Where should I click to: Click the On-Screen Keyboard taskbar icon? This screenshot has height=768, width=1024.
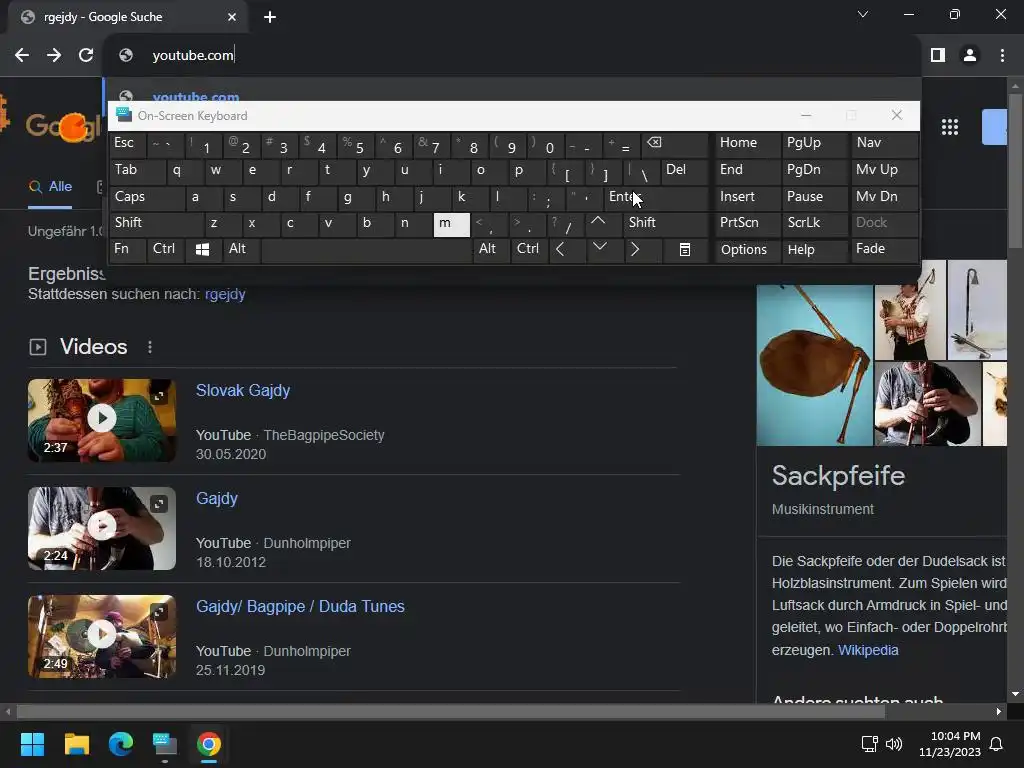(165, 744)
